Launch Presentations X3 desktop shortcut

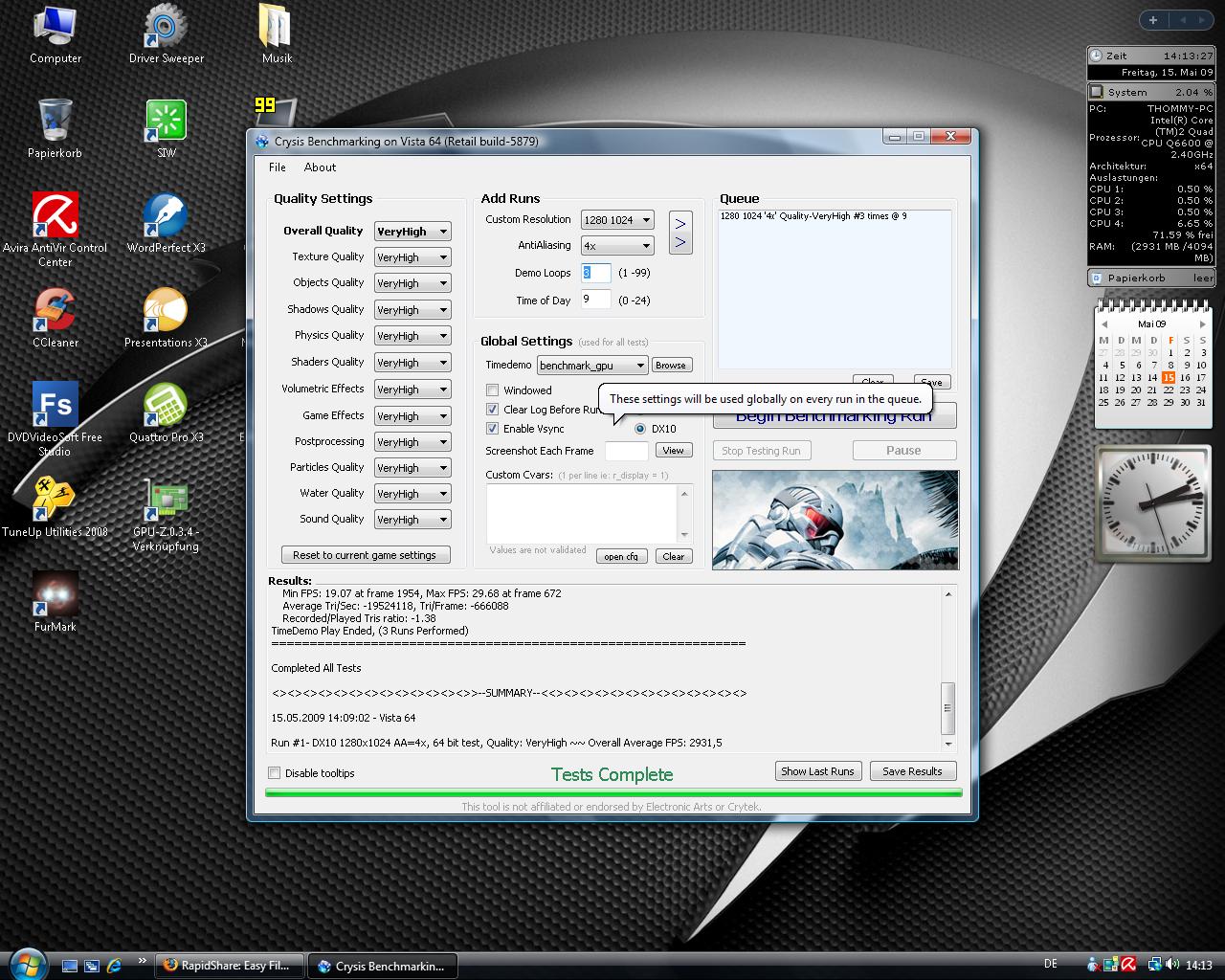[x=166, y=319]
